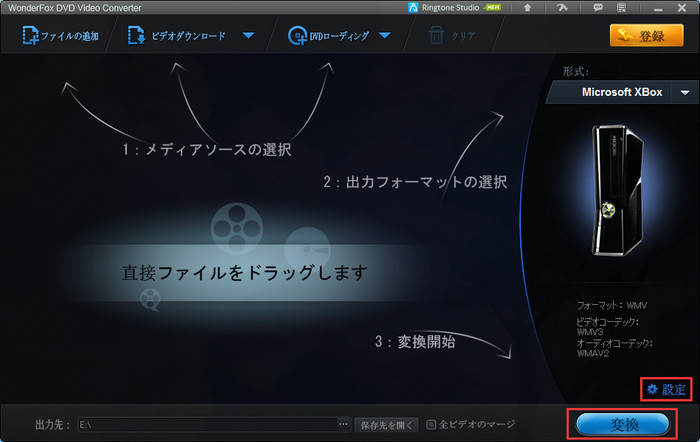Viewport: 700px width, 442px height.
Task: Enable the 全ビデオのマージ merge checkbox
Action: [x=431, y=424]
